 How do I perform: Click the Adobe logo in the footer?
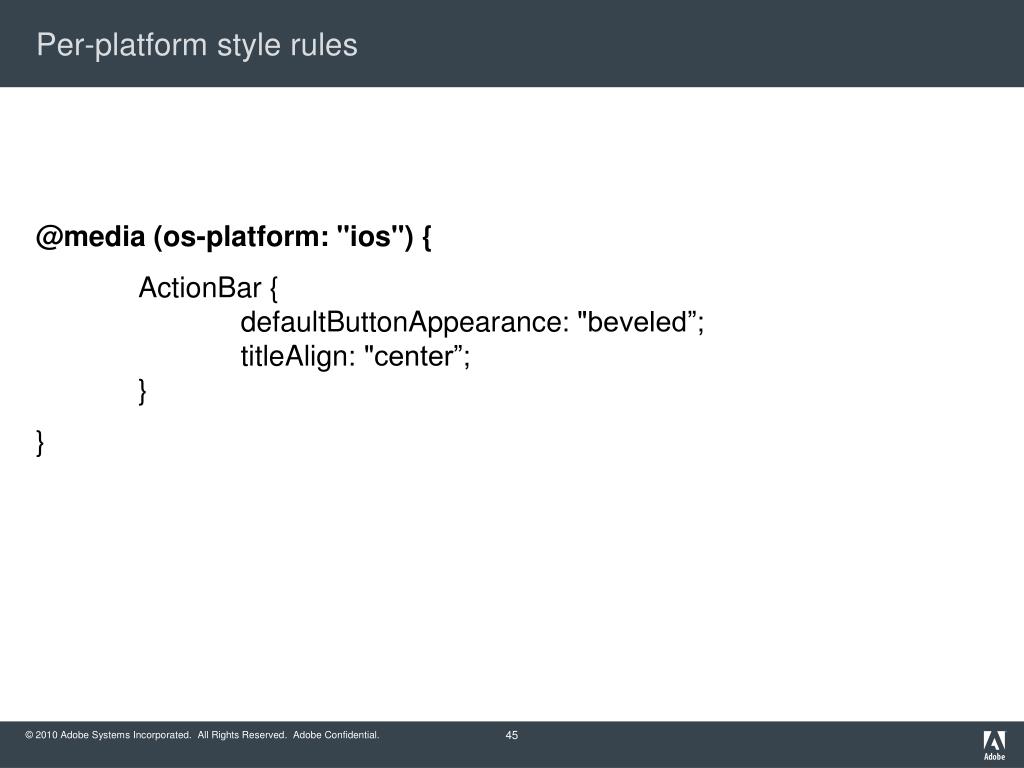point(994,746)
